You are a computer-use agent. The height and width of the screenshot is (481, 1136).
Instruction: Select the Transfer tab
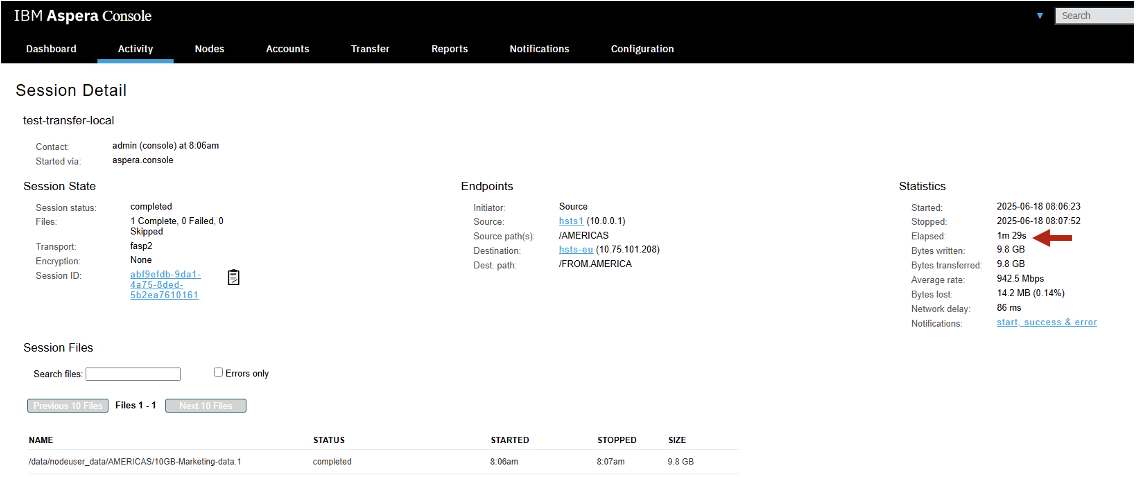tap(370, 49)
